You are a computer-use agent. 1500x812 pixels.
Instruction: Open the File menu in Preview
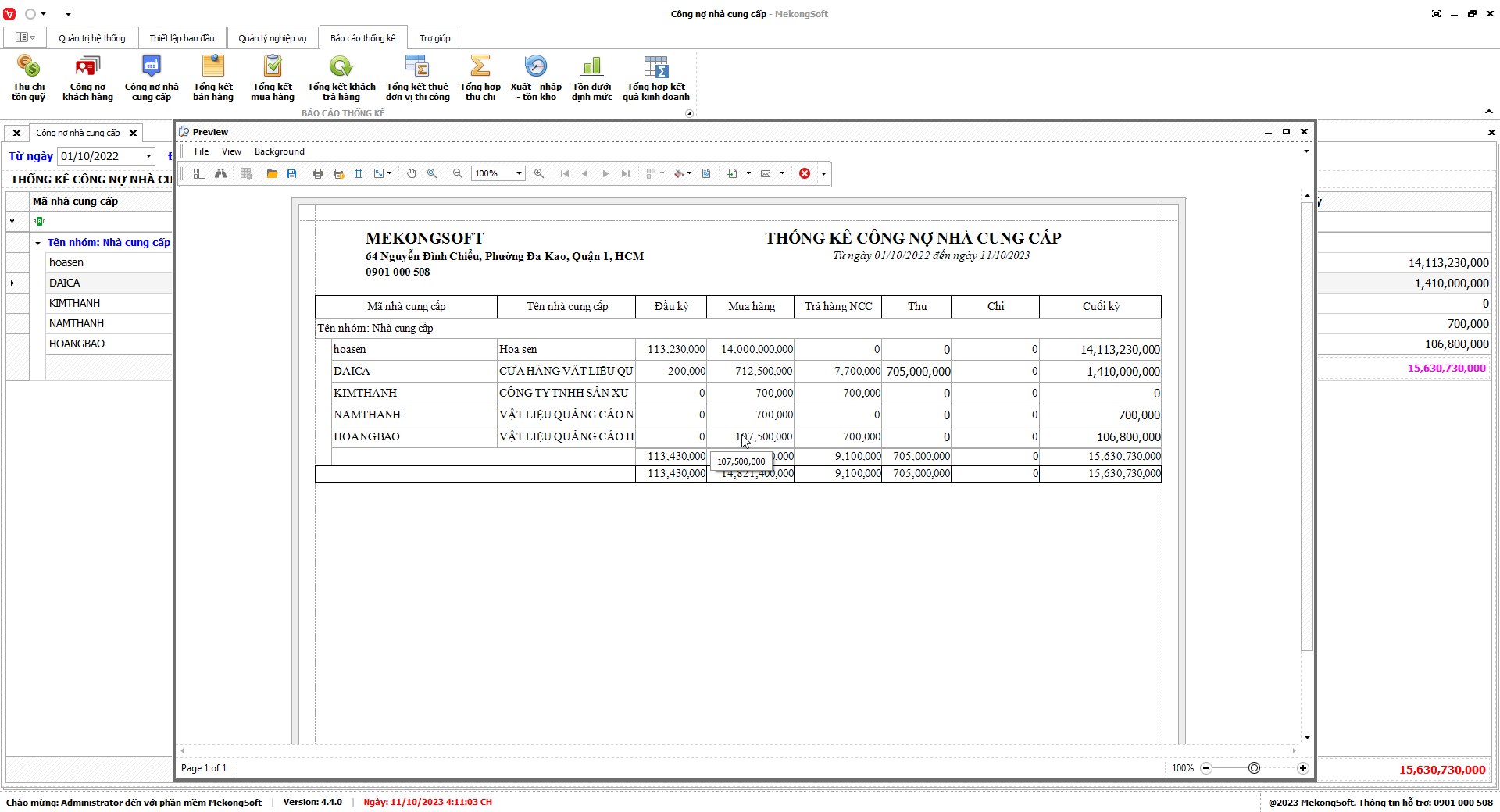click(x=201, y=151)
